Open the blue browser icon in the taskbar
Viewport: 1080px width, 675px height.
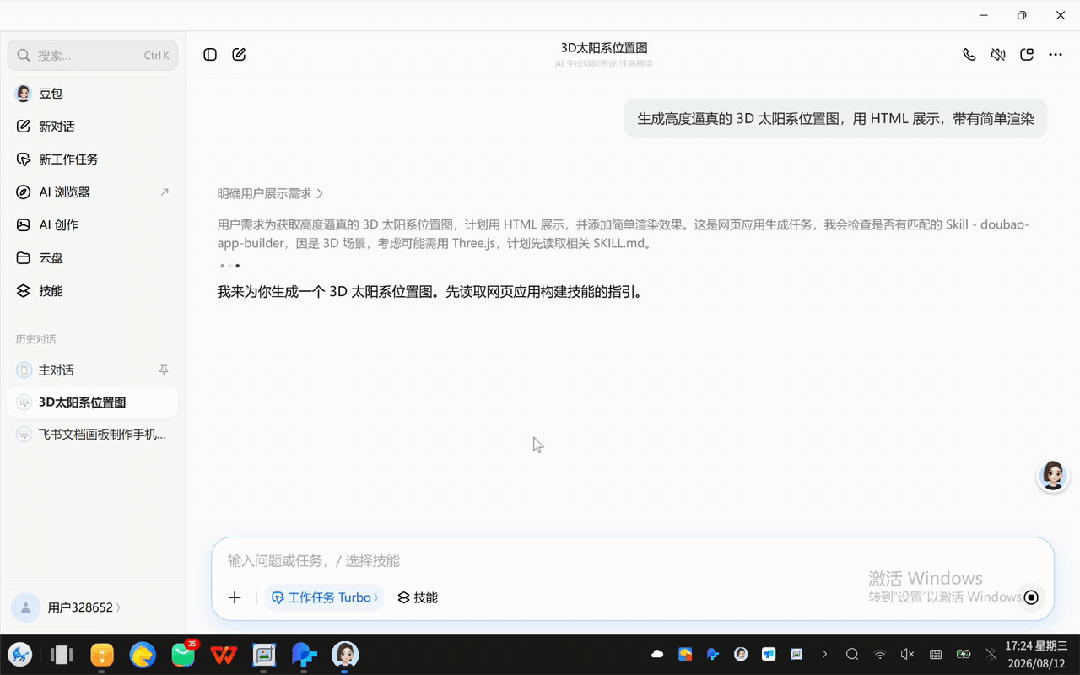click(x=143, y=654)
